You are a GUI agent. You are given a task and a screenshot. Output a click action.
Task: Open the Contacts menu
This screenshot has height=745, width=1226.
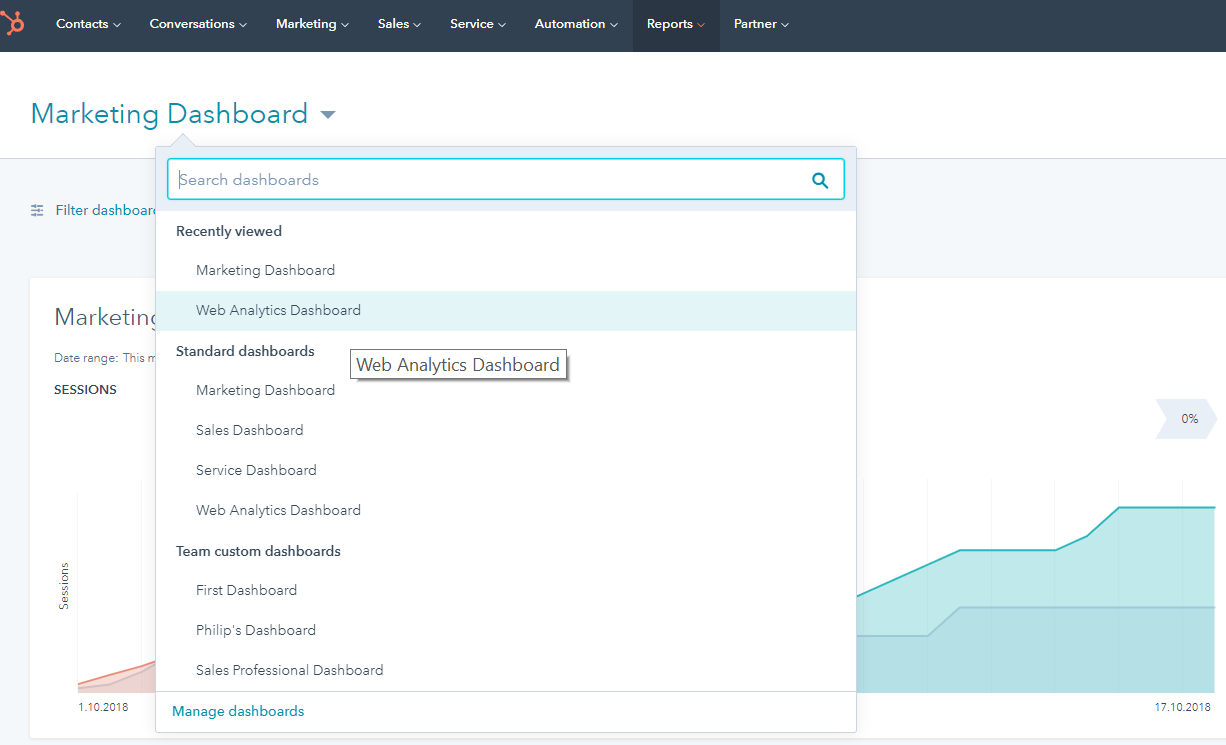pos(88,24)
